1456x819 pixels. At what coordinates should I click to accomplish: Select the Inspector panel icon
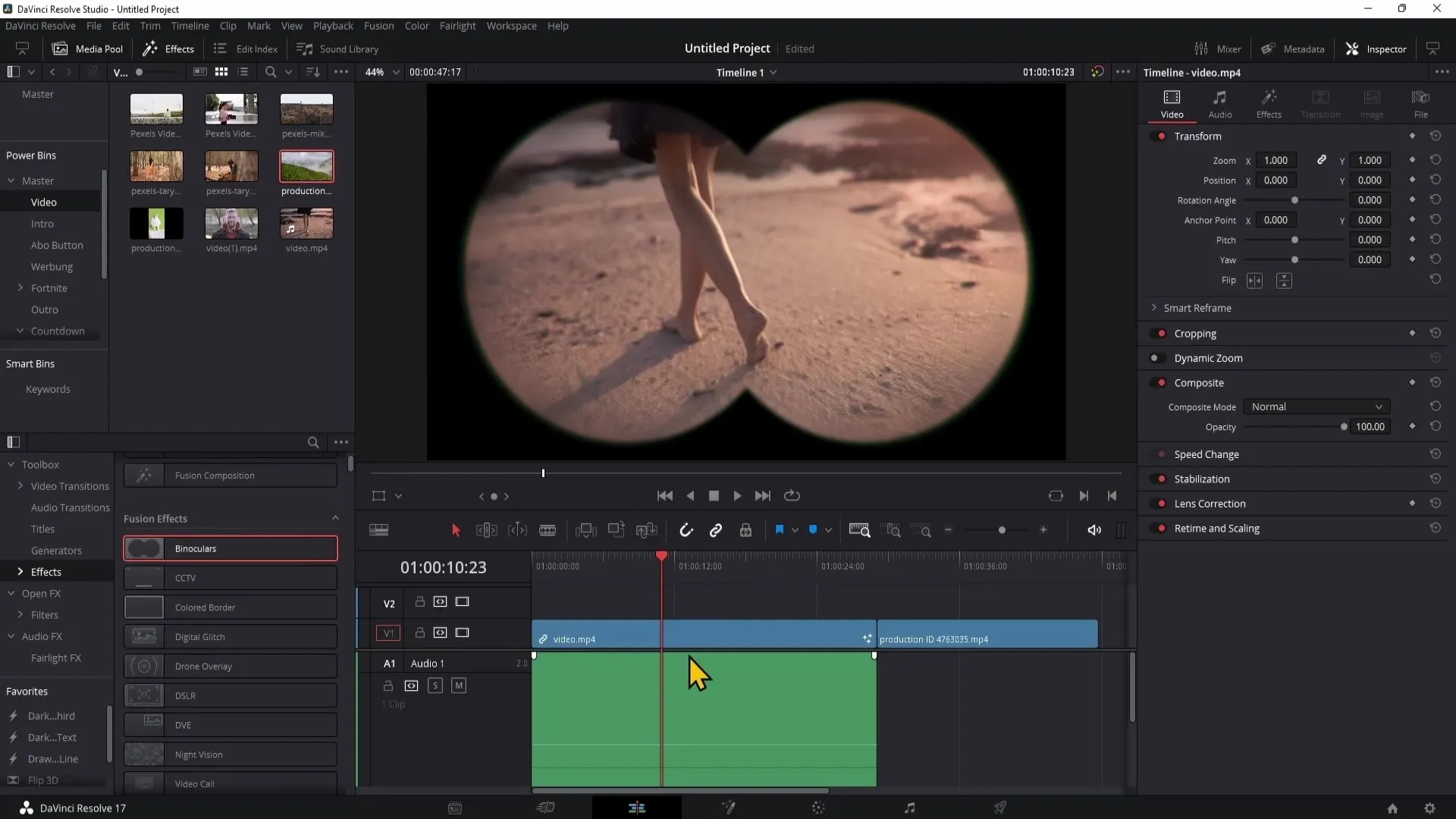coord(1353,48)
